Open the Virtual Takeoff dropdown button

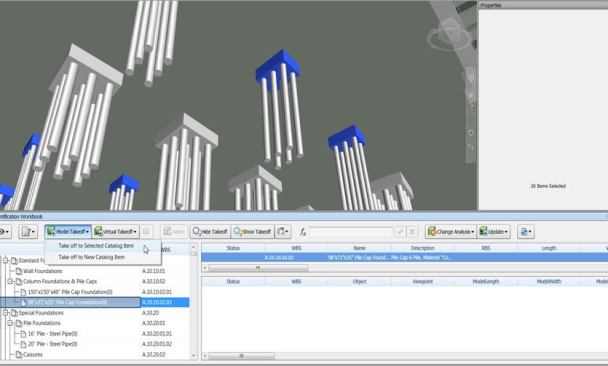pyautogui.click(x=116, y=231)
